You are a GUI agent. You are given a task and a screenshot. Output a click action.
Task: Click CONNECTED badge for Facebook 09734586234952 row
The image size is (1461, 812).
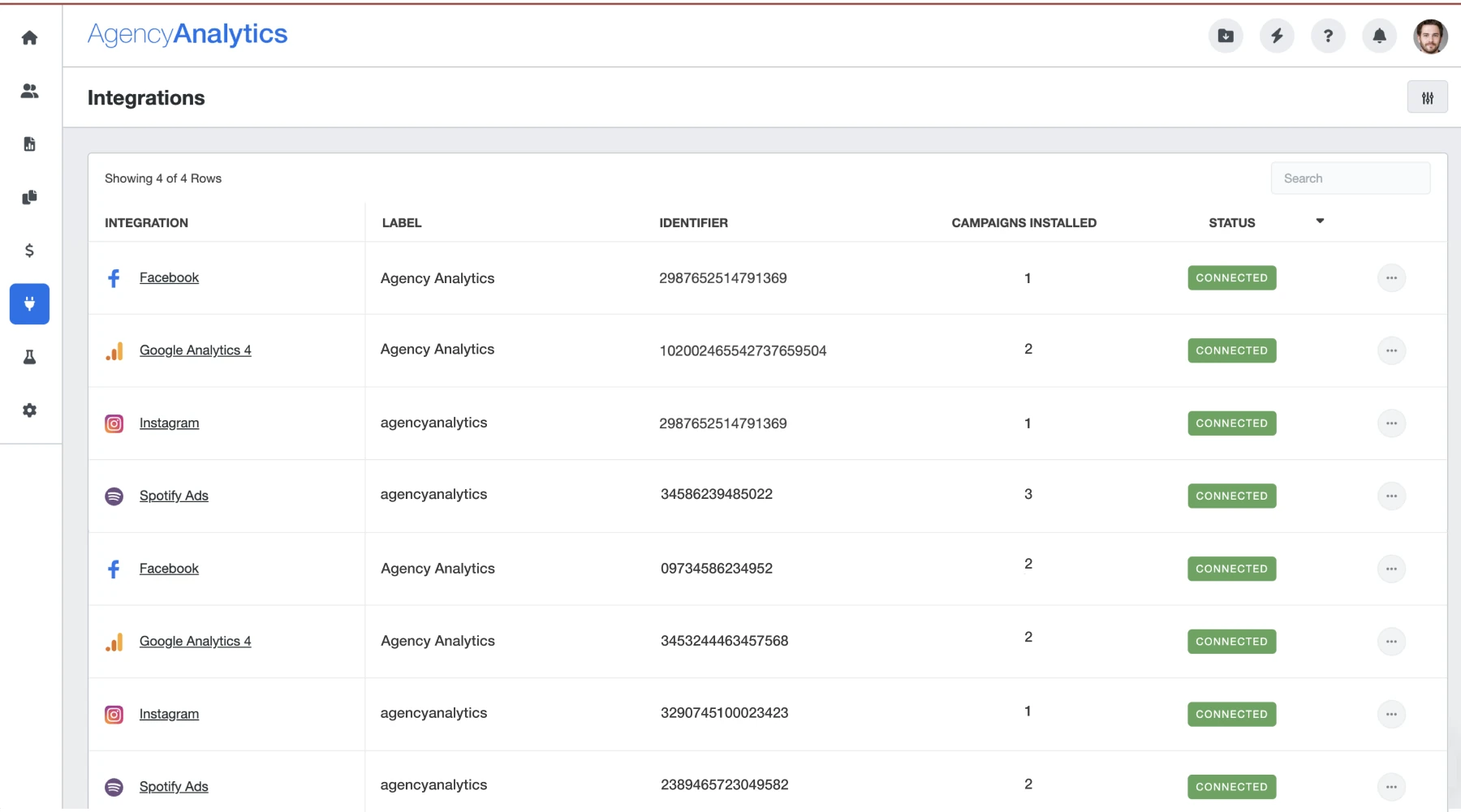(1231, 569)
